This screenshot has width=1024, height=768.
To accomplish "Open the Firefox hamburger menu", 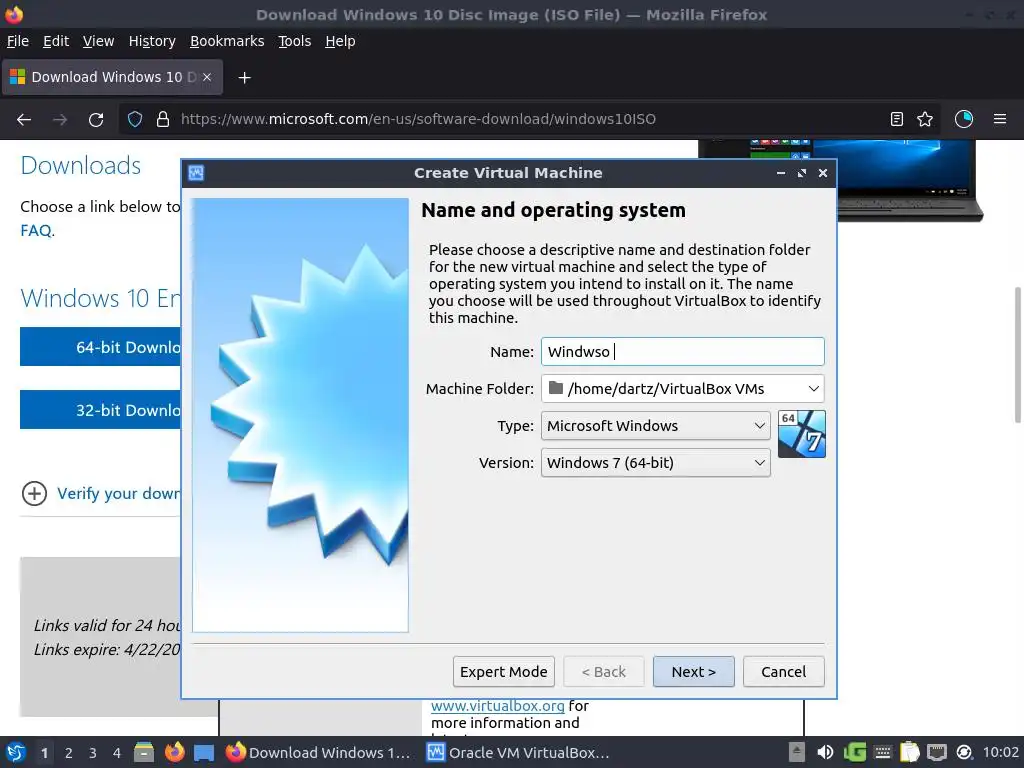I will point(1000,119).
